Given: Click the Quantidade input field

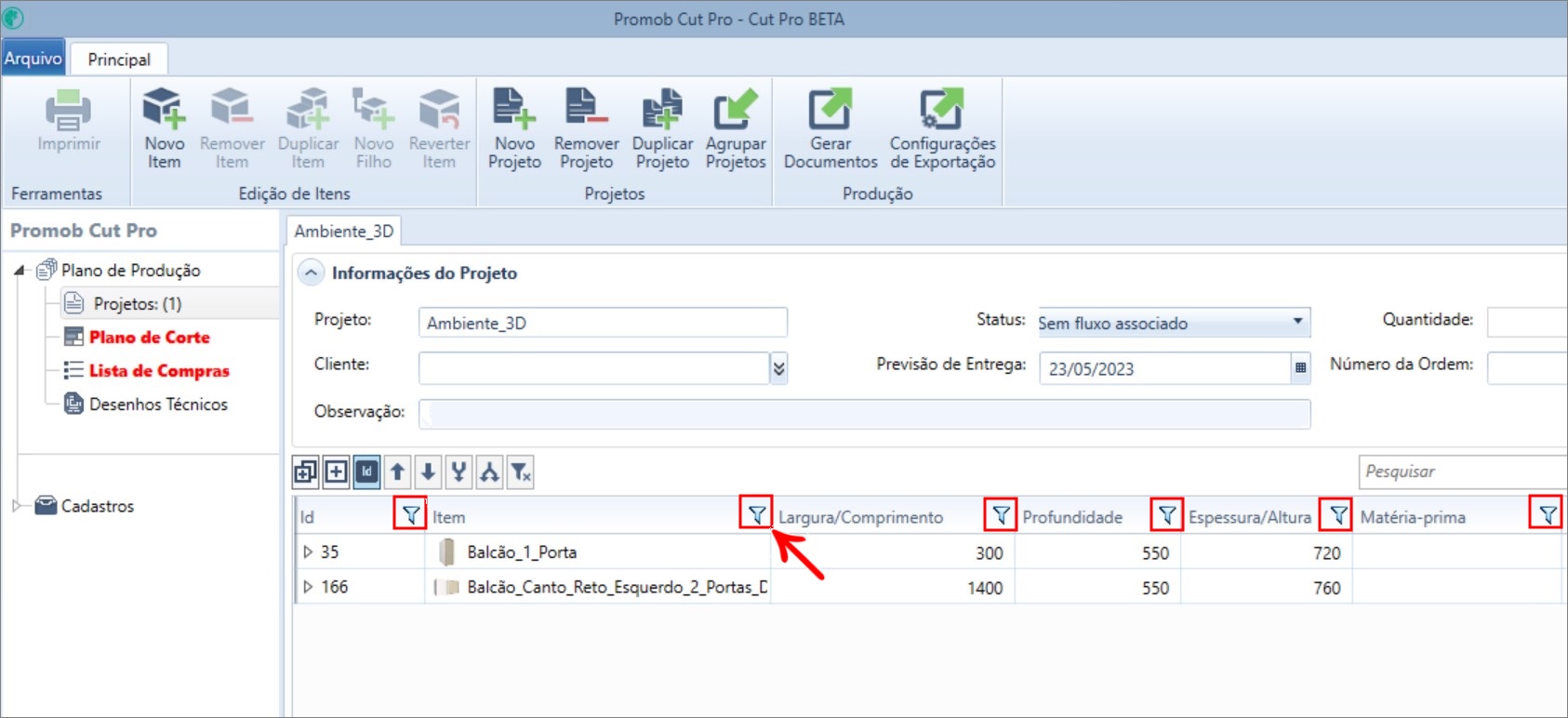Looking at the screenshot, I should tap(1526, 322).
